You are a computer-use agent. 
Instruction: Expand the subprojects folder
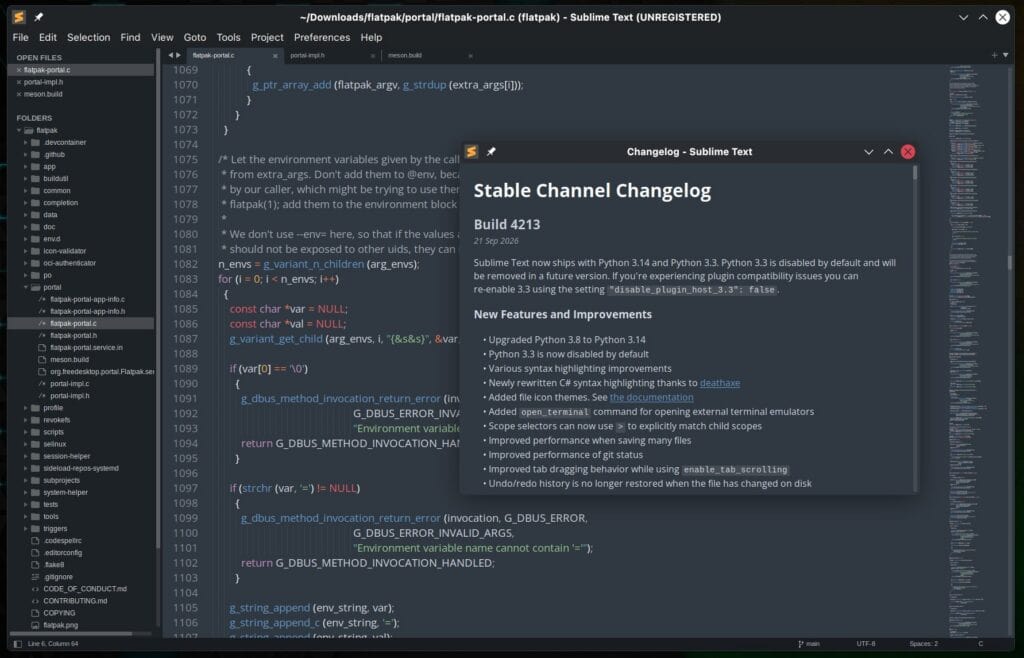[26, 480]
